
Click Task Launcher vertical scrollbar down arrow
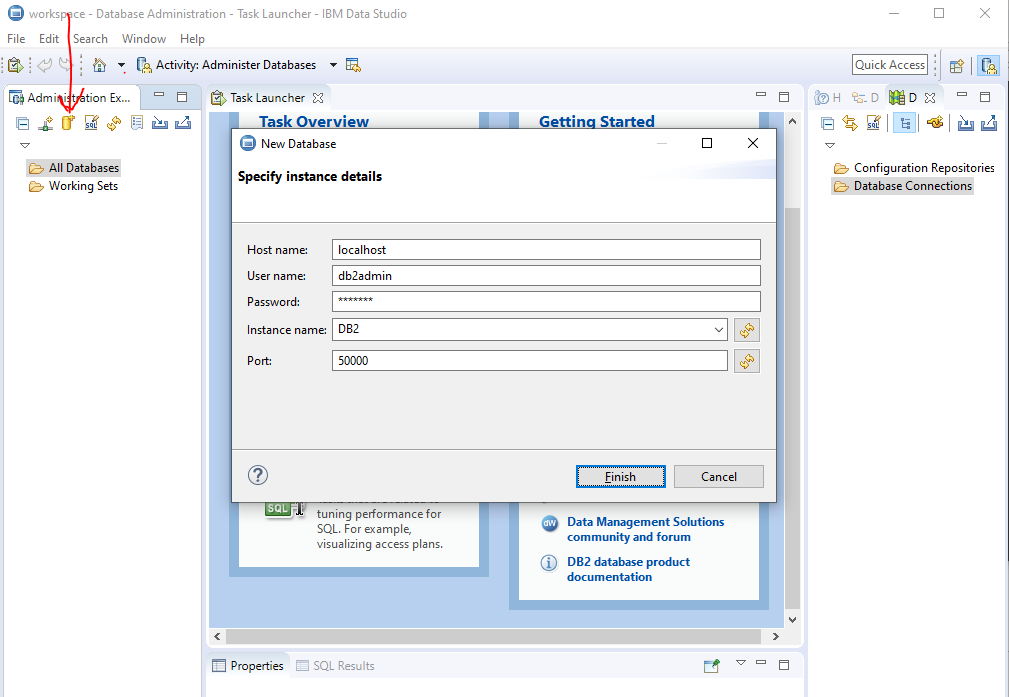click(x=792, y=620)
